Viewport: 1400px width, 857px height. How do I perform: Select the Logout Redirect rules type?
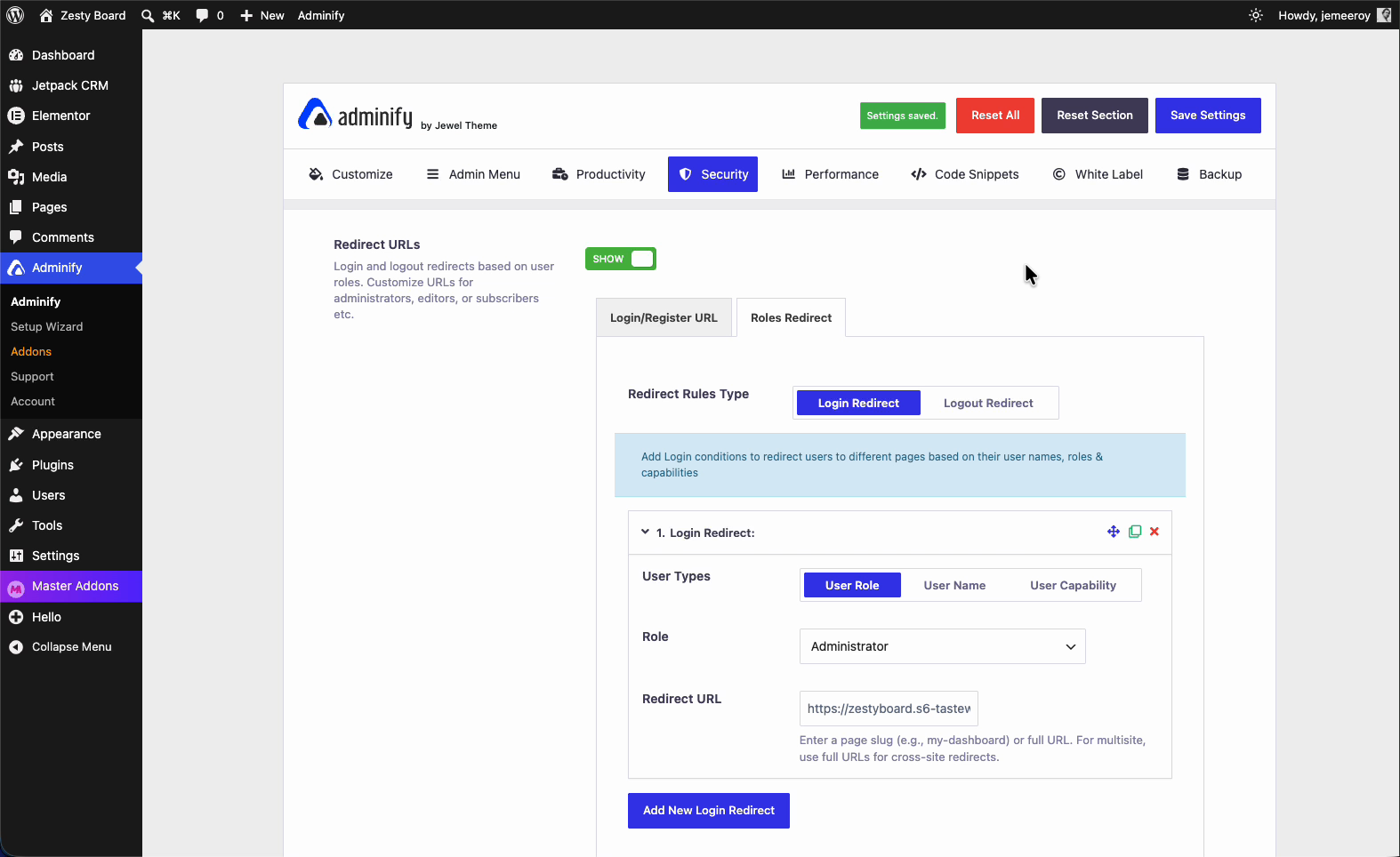click(988, 403)
